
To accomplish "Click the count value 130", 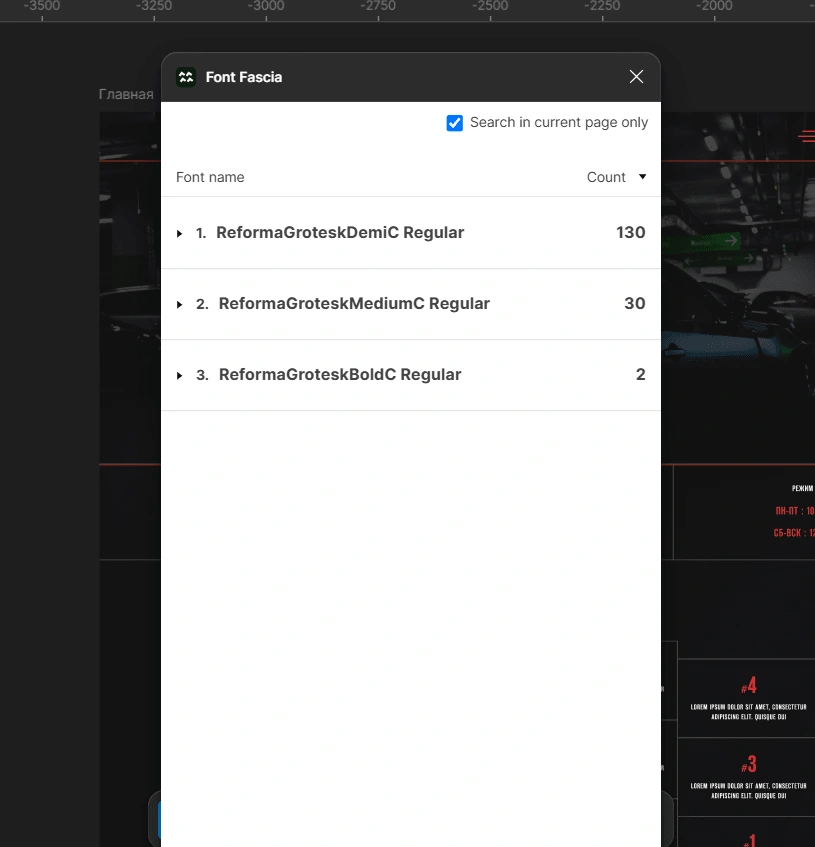I will coord(631,232).
